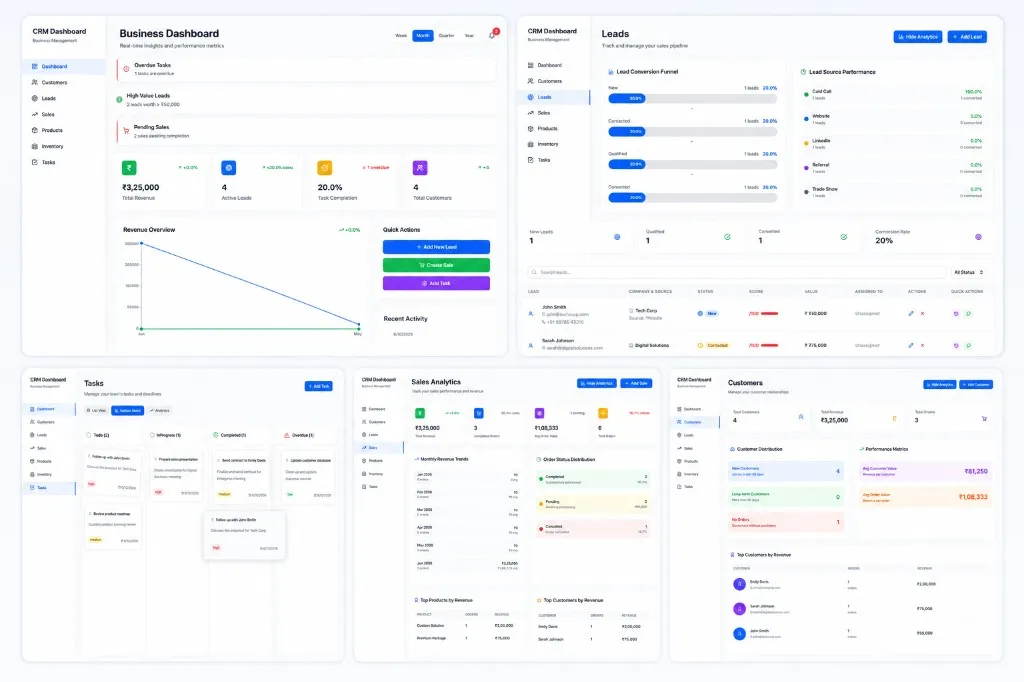Click the High Value Leads green icon
The height and width of the screenshot is (682, 1024).
pos(119,99)
